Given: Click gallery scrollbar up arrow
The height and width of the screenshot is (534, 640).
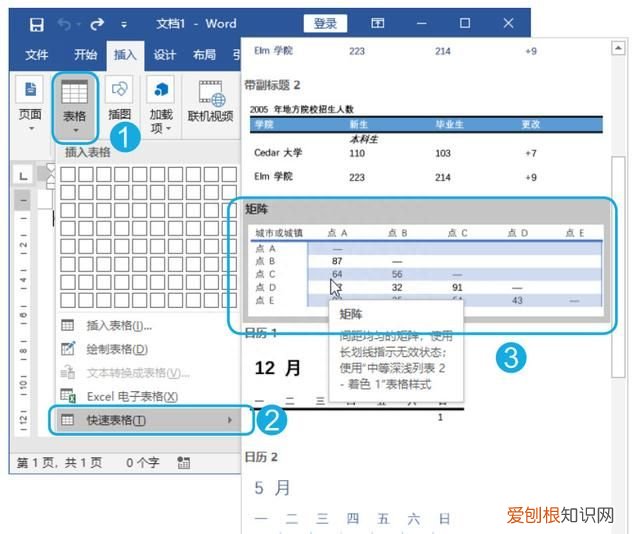Looking at the screenshot, I should (x=618, y=49).
